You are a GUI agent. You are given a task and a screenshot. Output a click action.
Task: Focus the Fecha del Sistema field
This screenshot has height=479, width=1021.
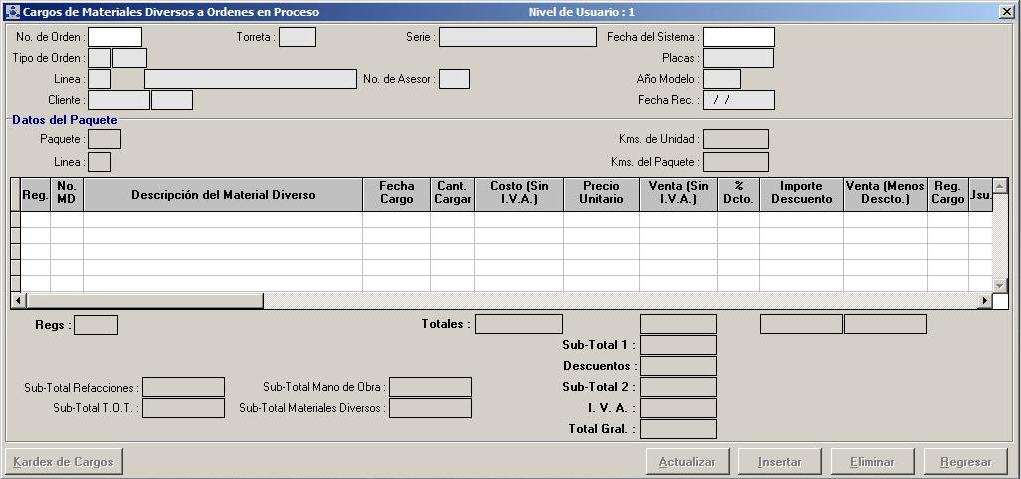pyautogui.click(x=738, y=37)
